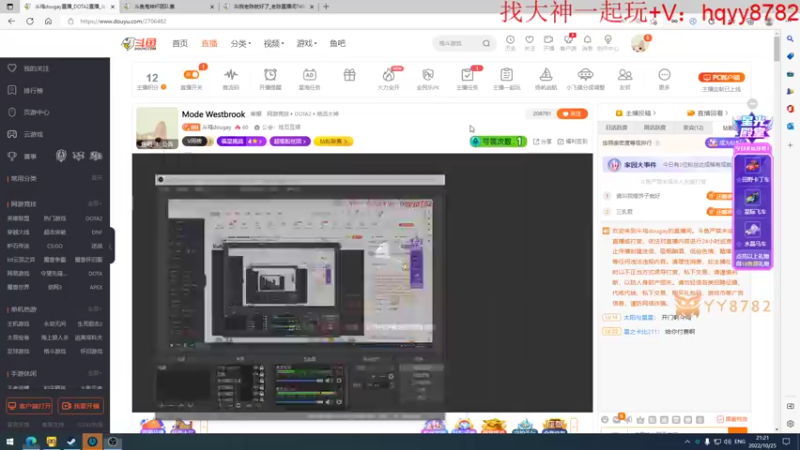Viewport: 800px width, 450px height.
Task: Open the AD task toolbar icon
Action: pos(309,76)
